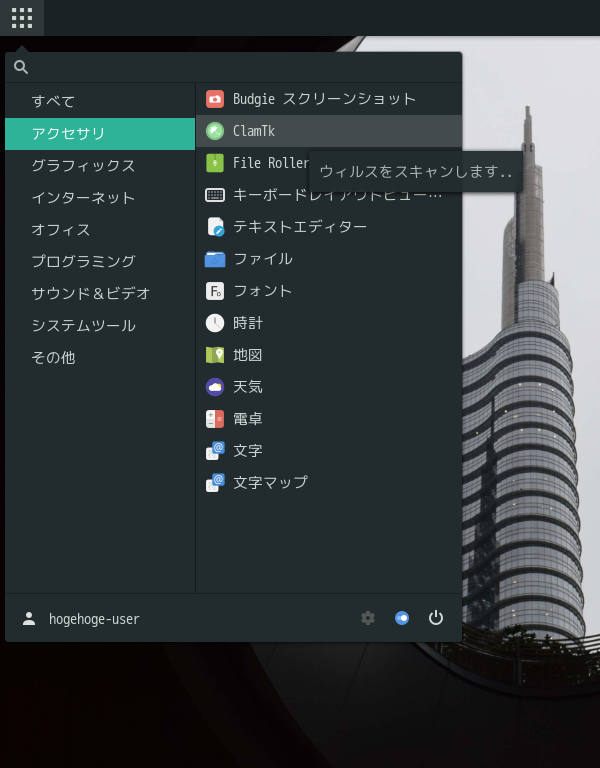Viewport: 600px width, 768px height.
Task: Select the インターネット category
Action: (100, 198)
